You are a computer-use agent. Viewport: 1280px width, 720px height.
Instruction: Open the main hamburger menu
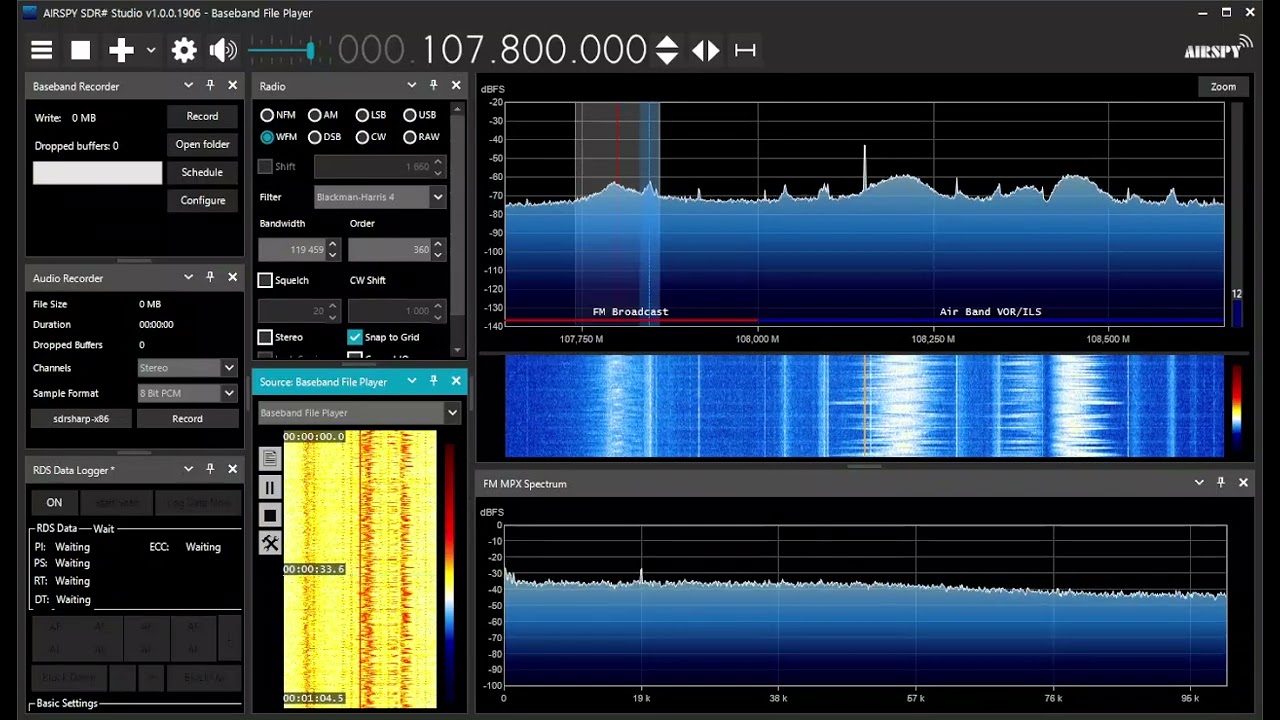(x=41, y=50)
